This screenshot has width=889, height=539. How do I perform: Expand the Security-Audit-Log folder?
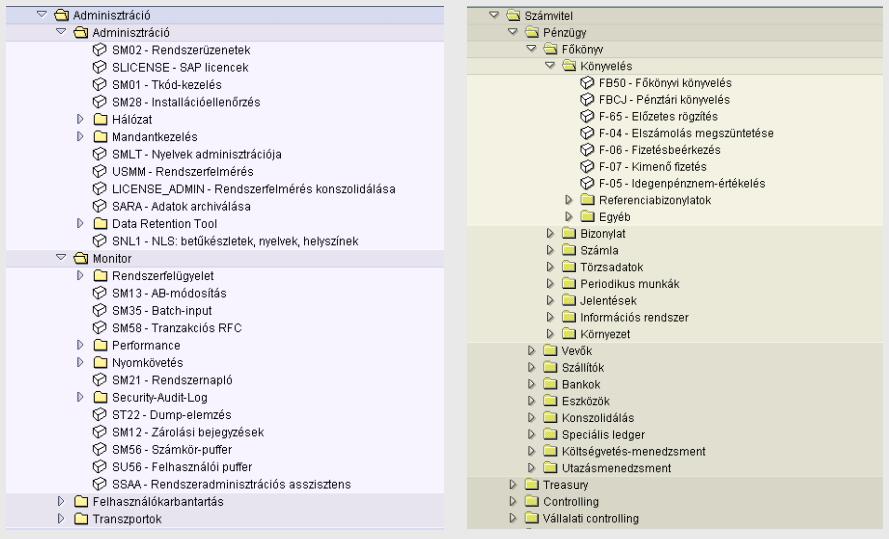[80, 397]
